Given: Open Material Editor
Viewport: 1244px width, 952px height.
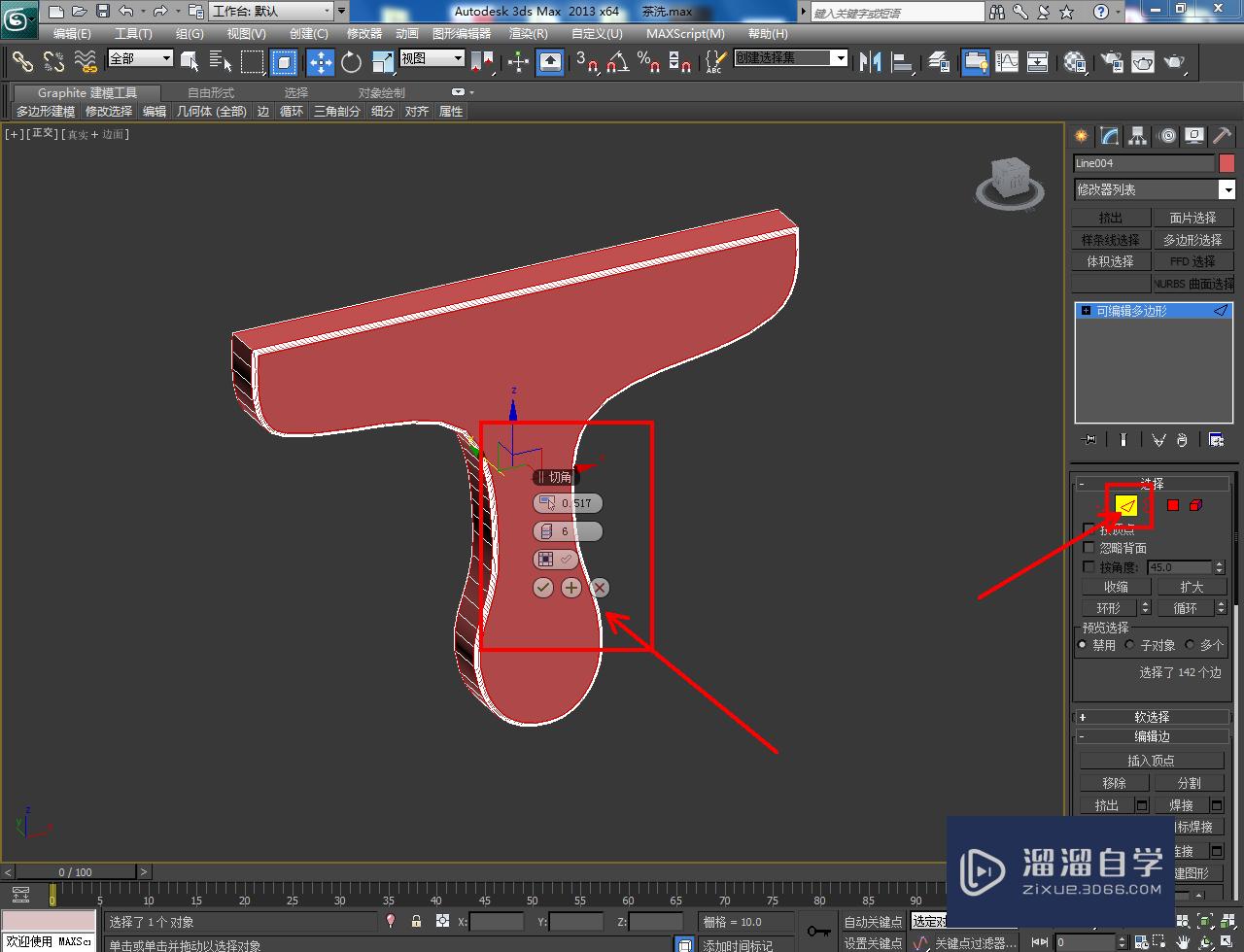Looking at the screenshot, I should [1075, 62].
